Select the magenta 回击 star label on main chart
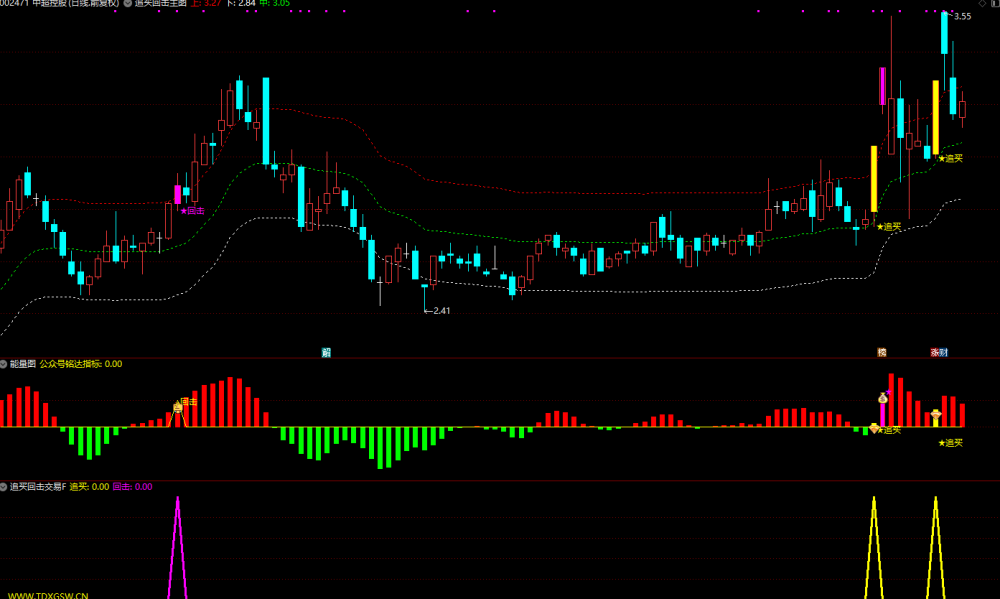Viewport: 1000px width, 599px height. [193, 211]
